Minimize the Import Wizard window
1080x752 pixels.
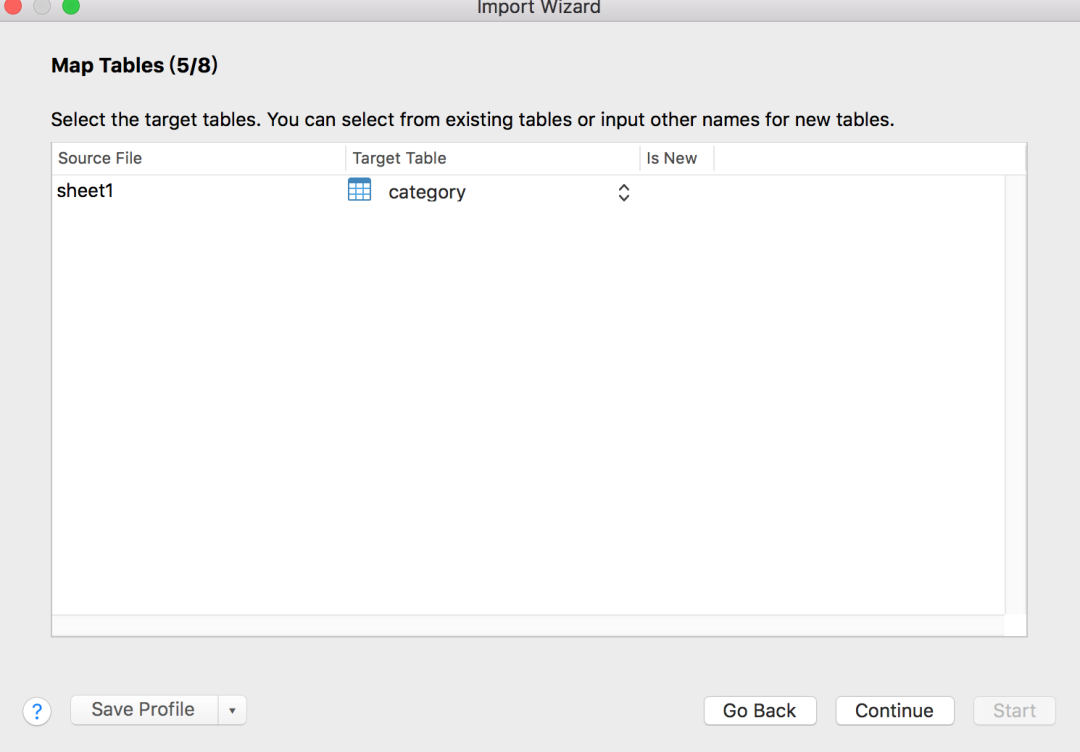click(42, 7)
